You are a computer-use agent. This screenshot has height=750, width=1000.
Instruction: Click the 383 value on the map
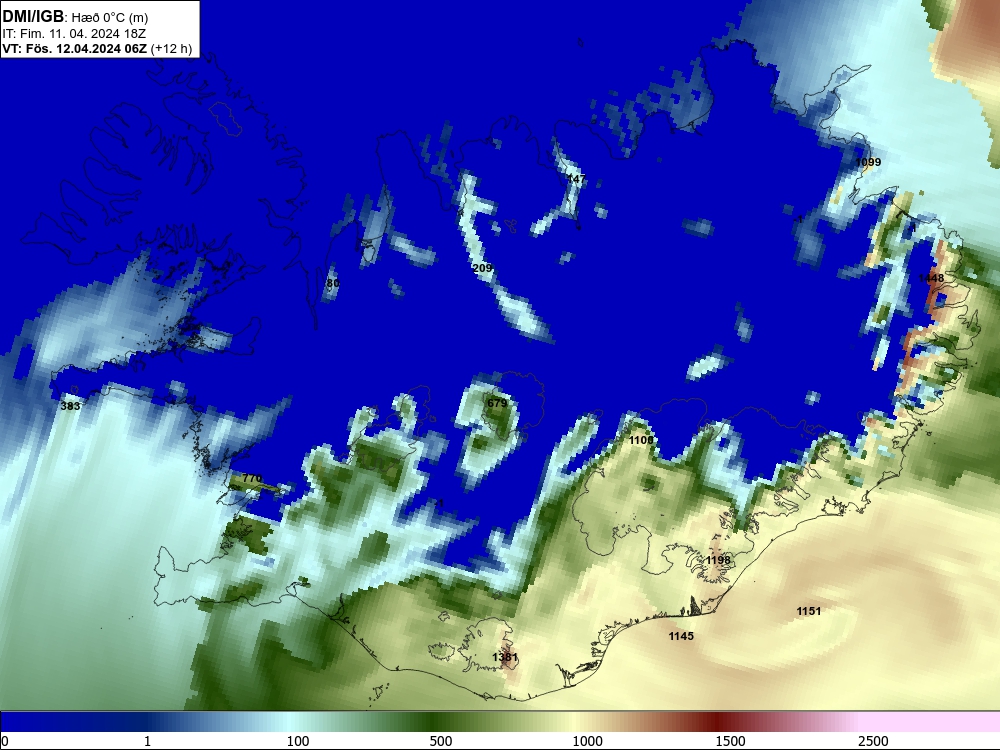tap(70, 406)
